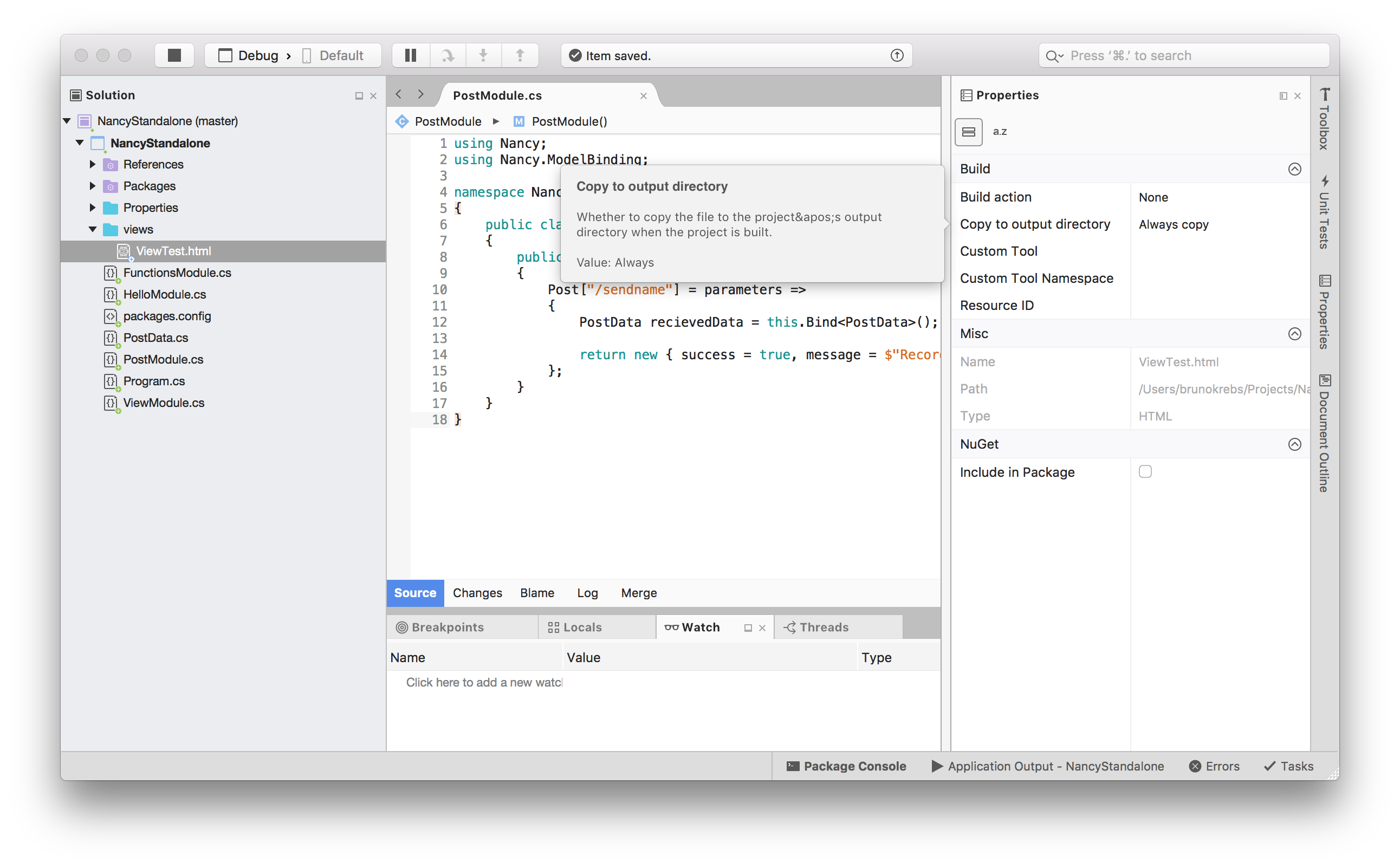
Task: Change Copy to output directory value
Action: 1220,225
